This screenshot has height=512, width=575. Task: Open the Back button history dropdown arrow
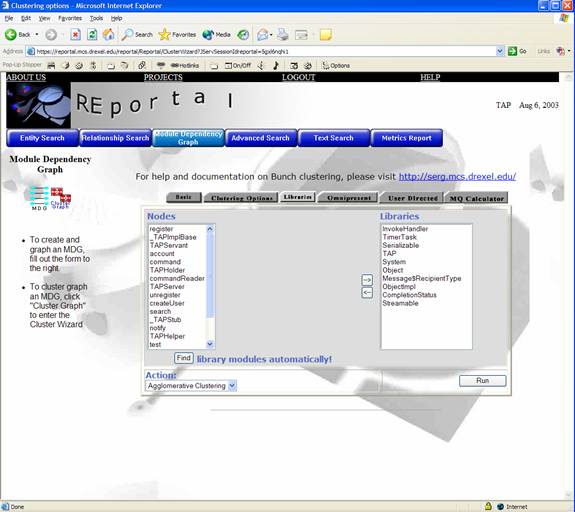click(x=37, y=34)
